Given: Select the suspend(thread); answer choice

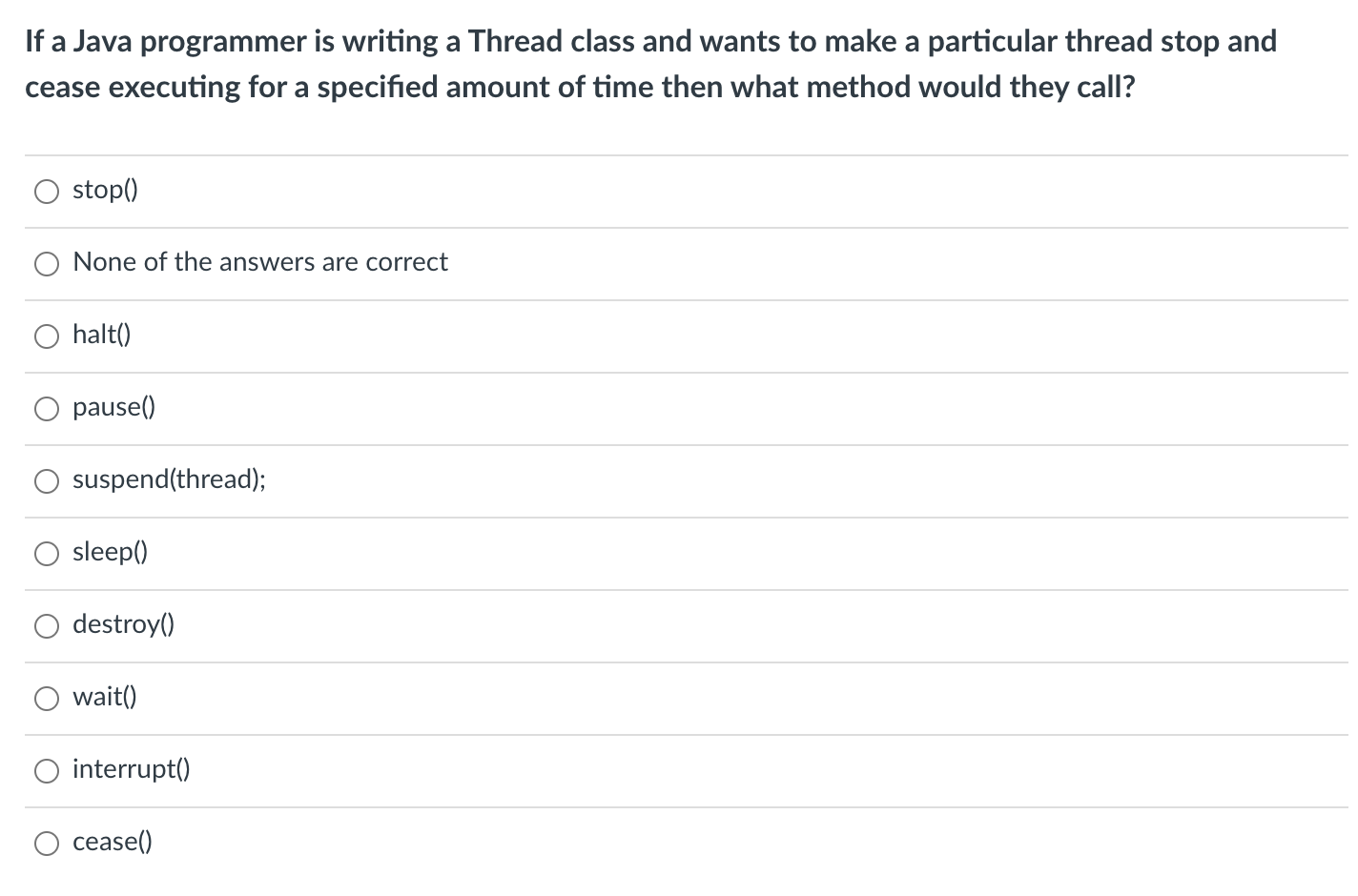Looking at the screenshot, I should pos(45,480).
